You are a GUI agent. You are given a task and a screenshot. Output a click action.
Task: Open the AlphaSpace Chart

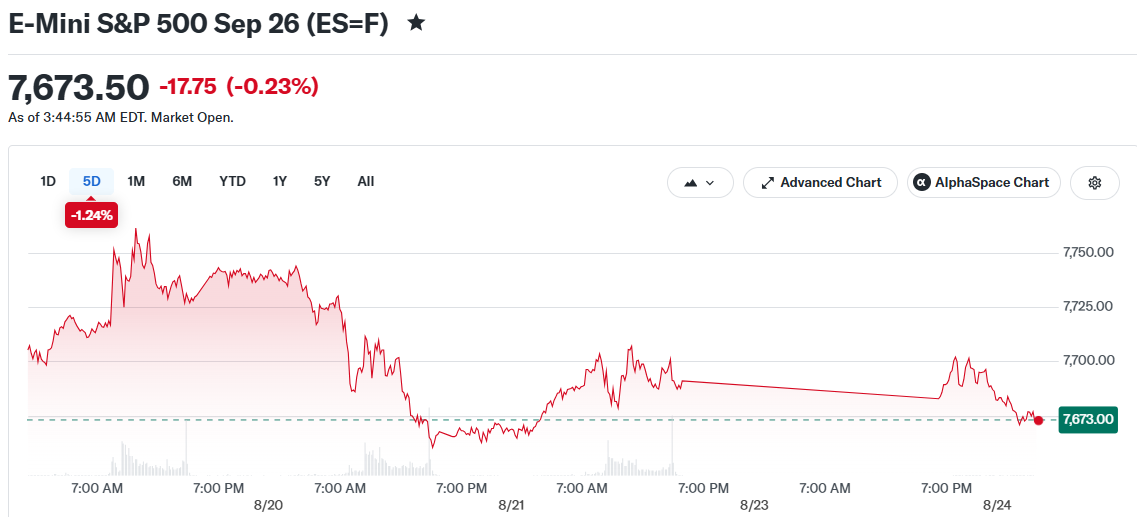pos(984,183)
